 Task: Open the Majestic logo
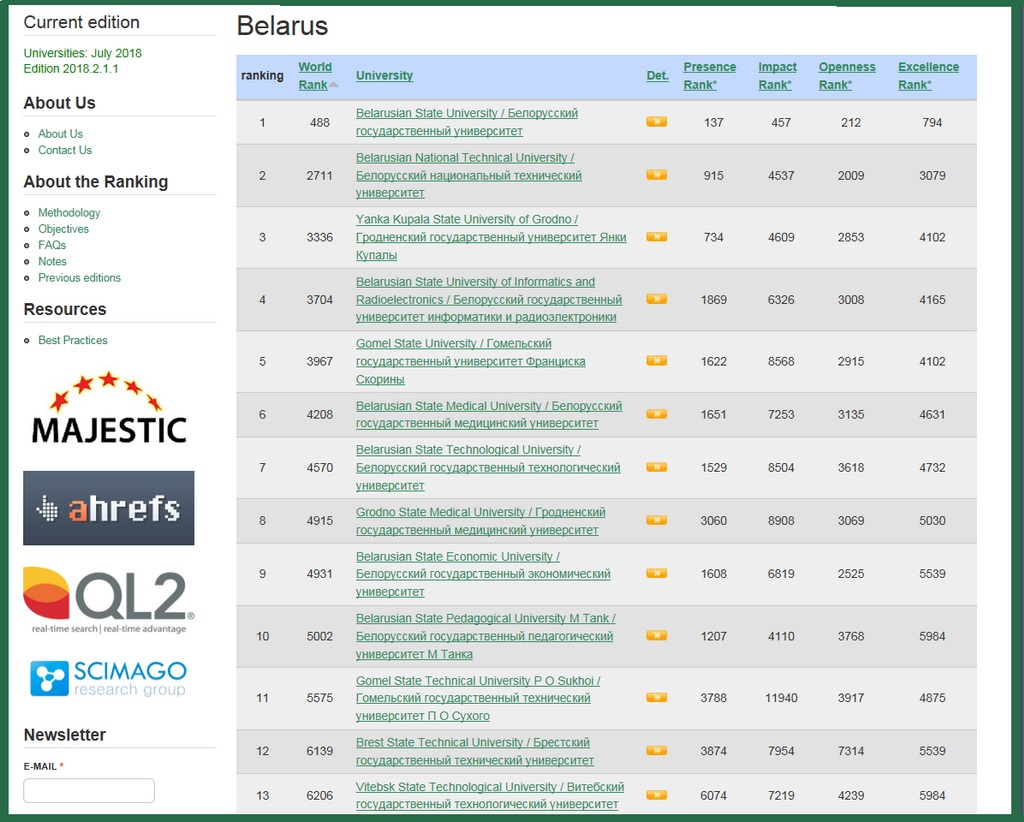[108, 408]
